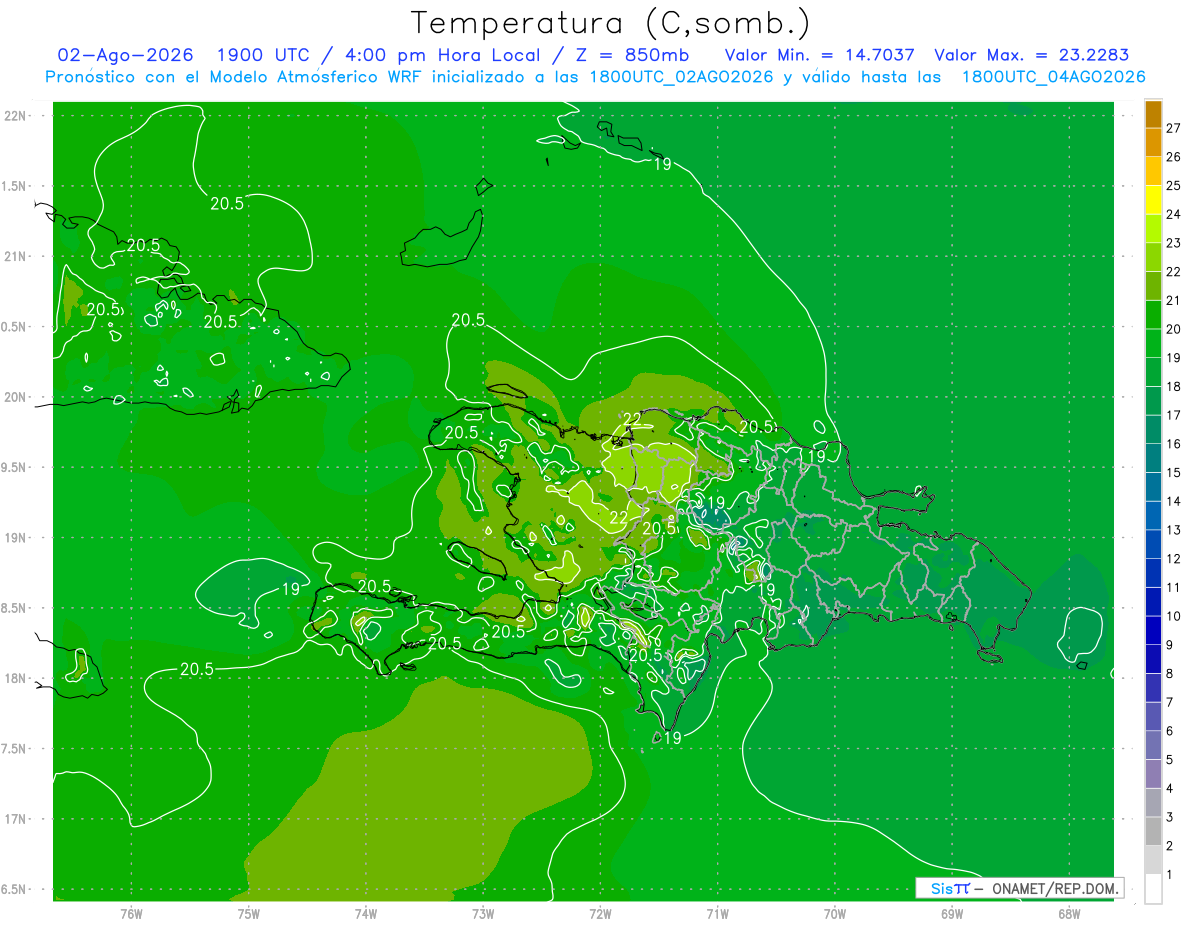Click legend value 23
Viewport: 1200px width, 927px height.
1173,243
